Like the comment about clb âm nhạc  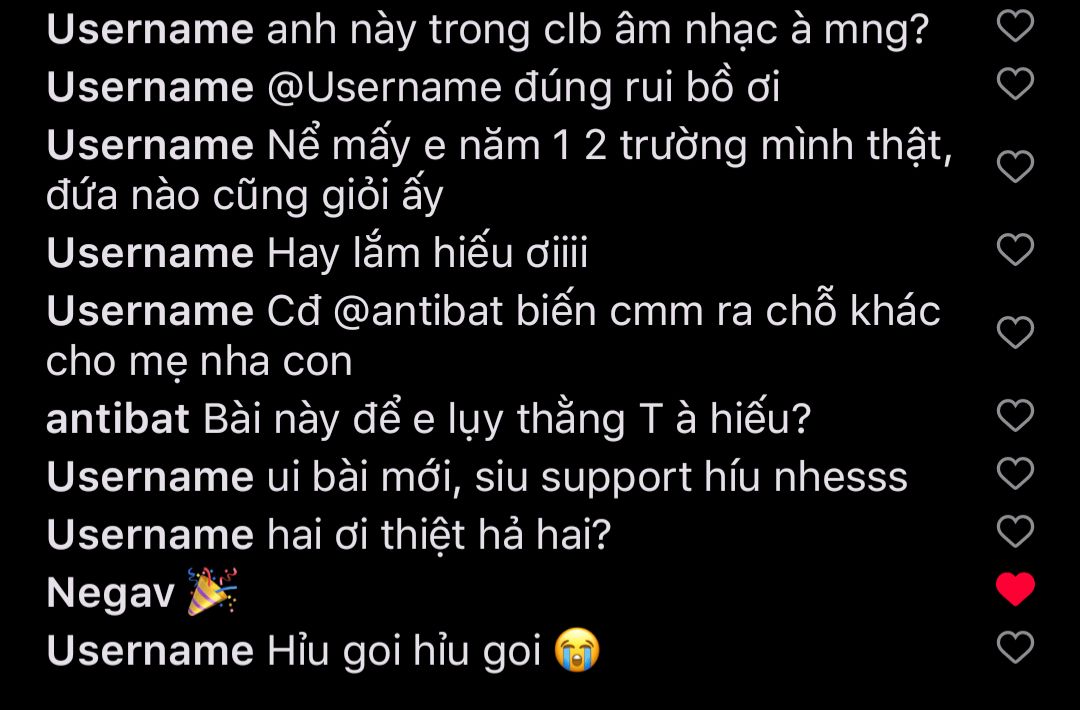1015,26
